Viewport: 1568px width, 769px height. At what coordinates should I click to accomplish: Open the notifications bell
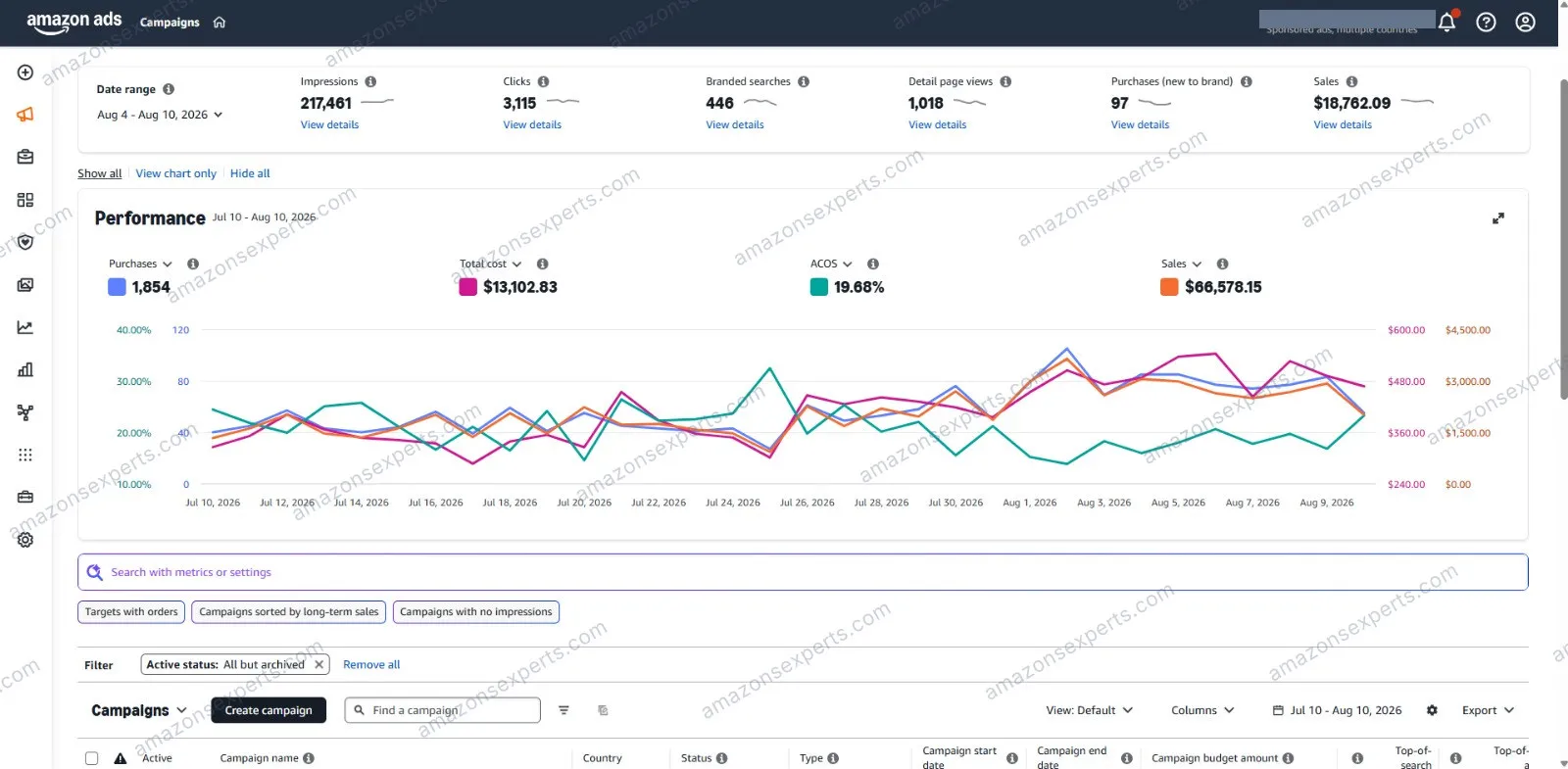point(1446,22)
